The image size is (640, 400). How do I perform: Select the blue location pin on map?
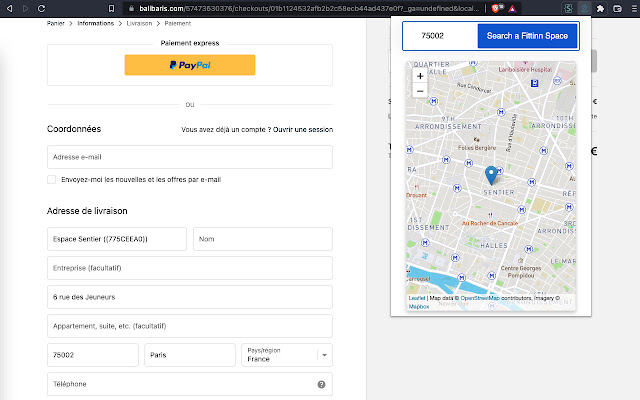tap(491, 175)
